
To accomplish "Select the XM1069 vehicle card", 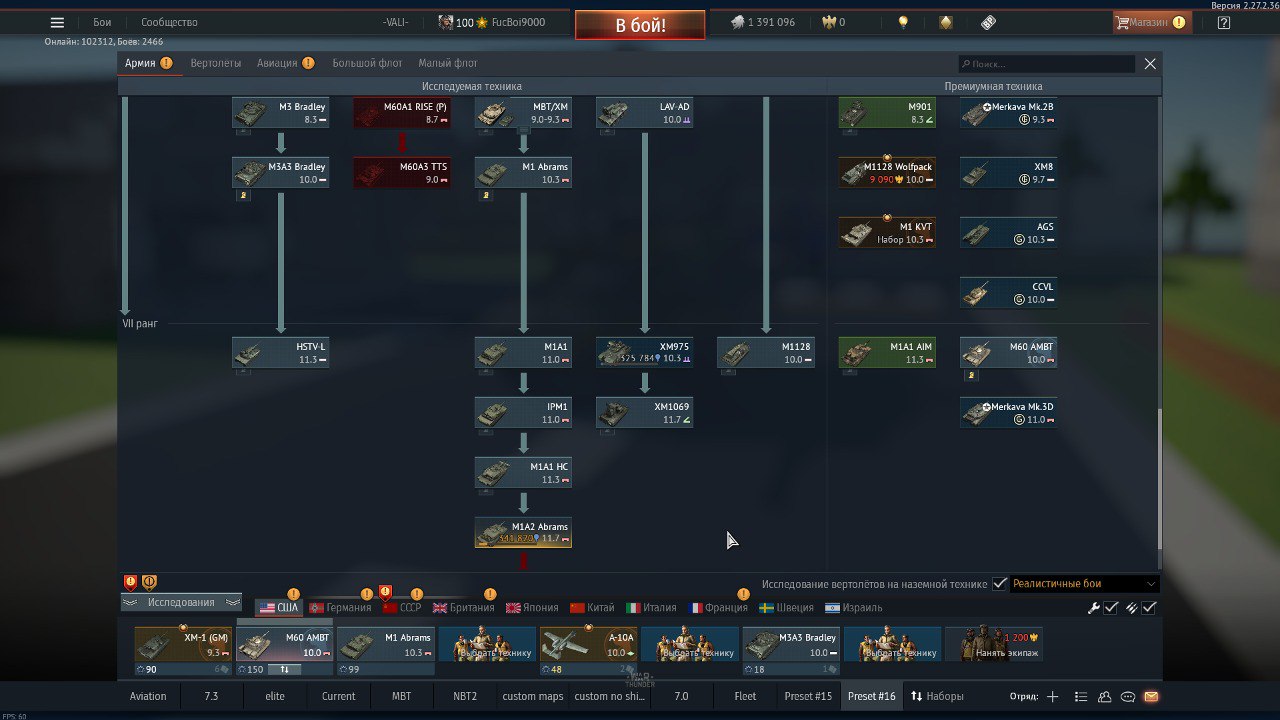I will click(x=644, y=413).
